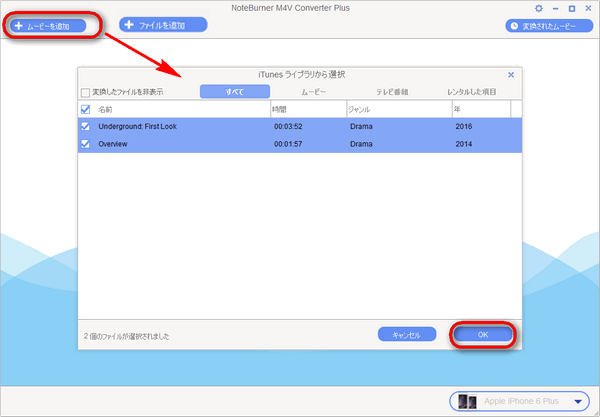Minimize the NoteBurner window
The height and width of the screenshot is (417, 600).
click(556, 8)
